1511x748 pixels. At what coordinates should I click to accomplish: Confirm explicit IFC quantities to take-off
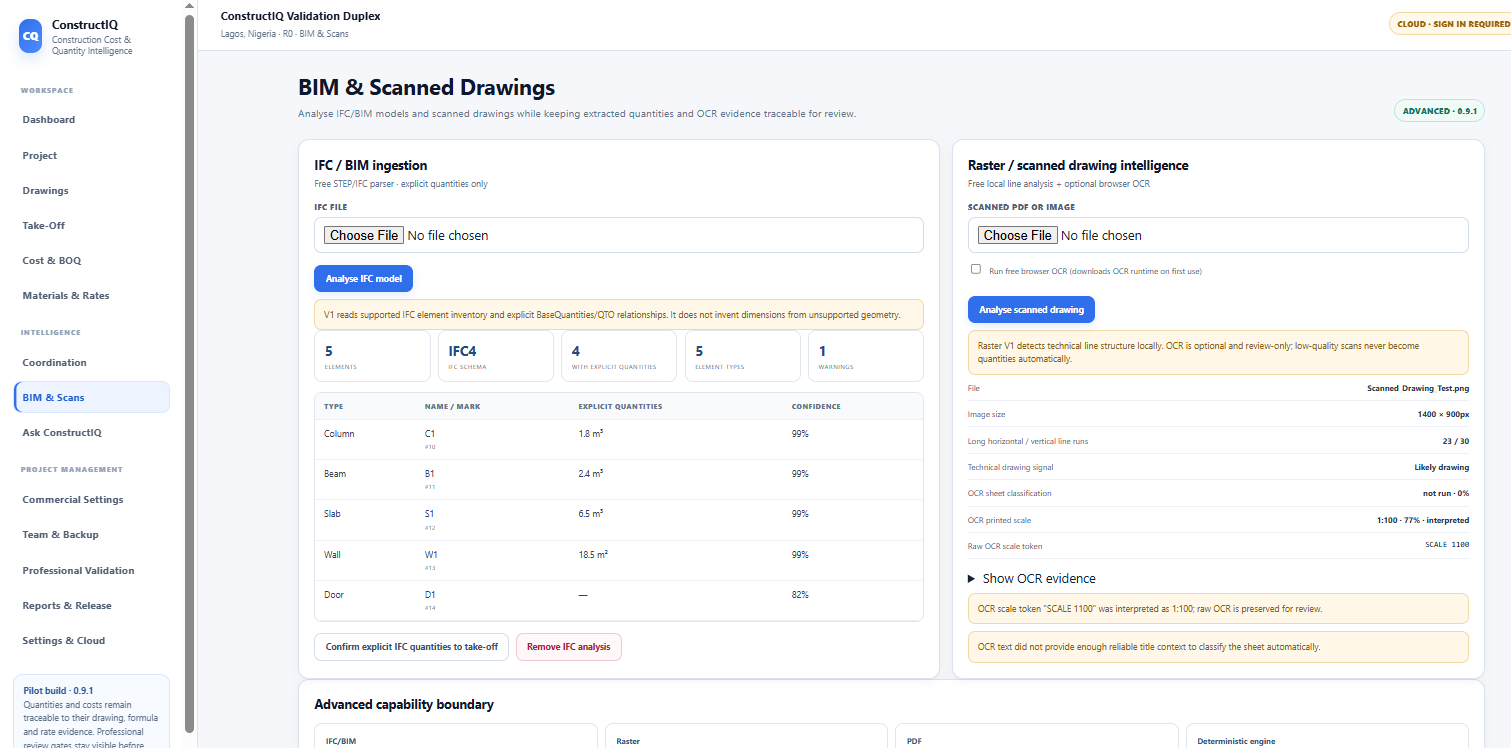[412, 647]
